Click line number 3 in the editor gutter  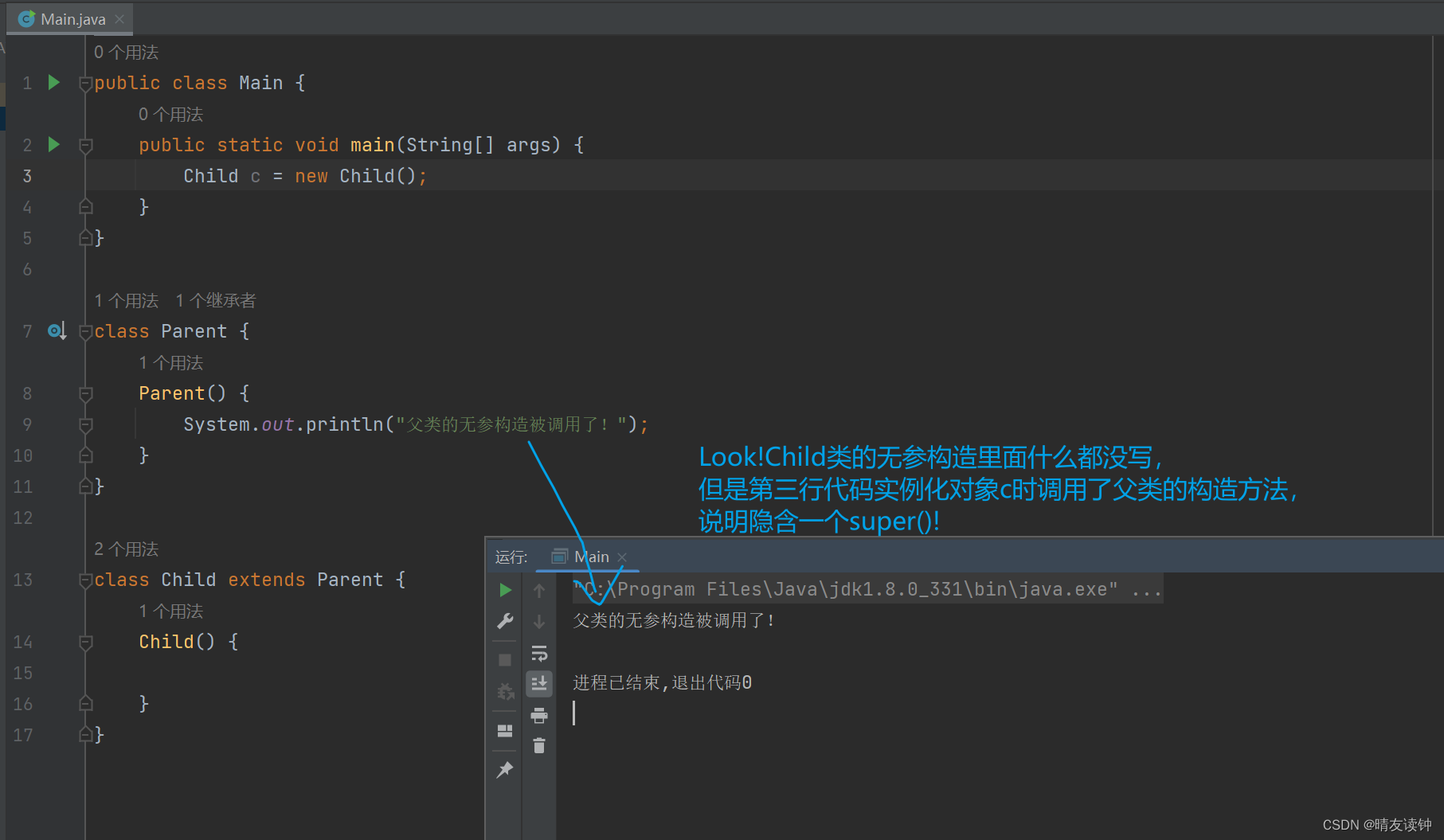pyautogui.click(x=27, y=175)
